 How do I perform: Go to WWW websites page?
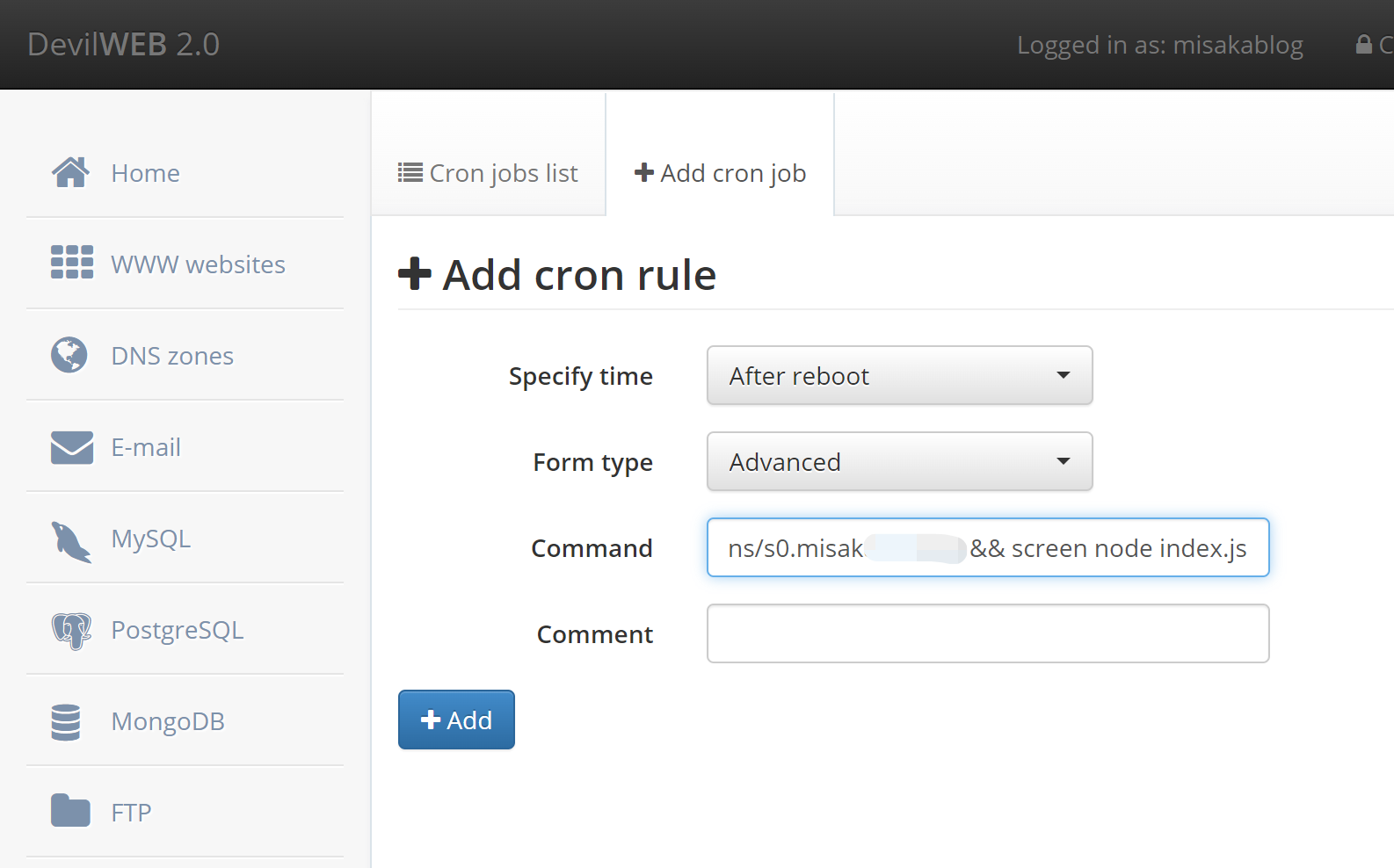[x=198, y=264]
